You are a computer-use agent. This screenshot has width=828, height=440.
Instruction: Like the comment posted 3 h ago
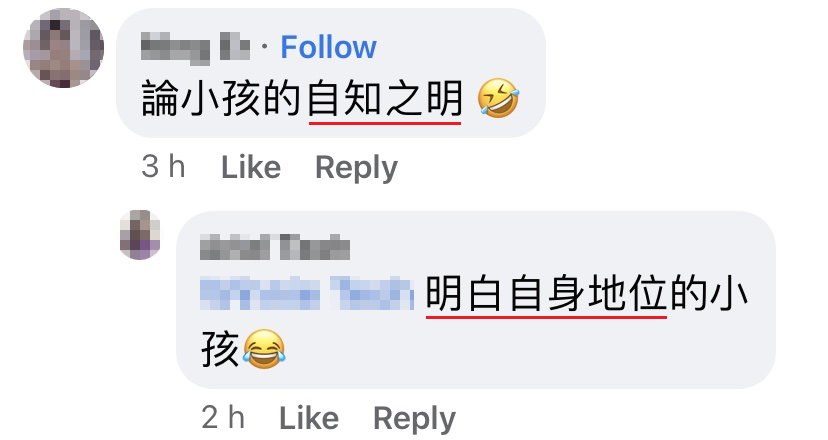pyautogui.click(x=251, y=167)
